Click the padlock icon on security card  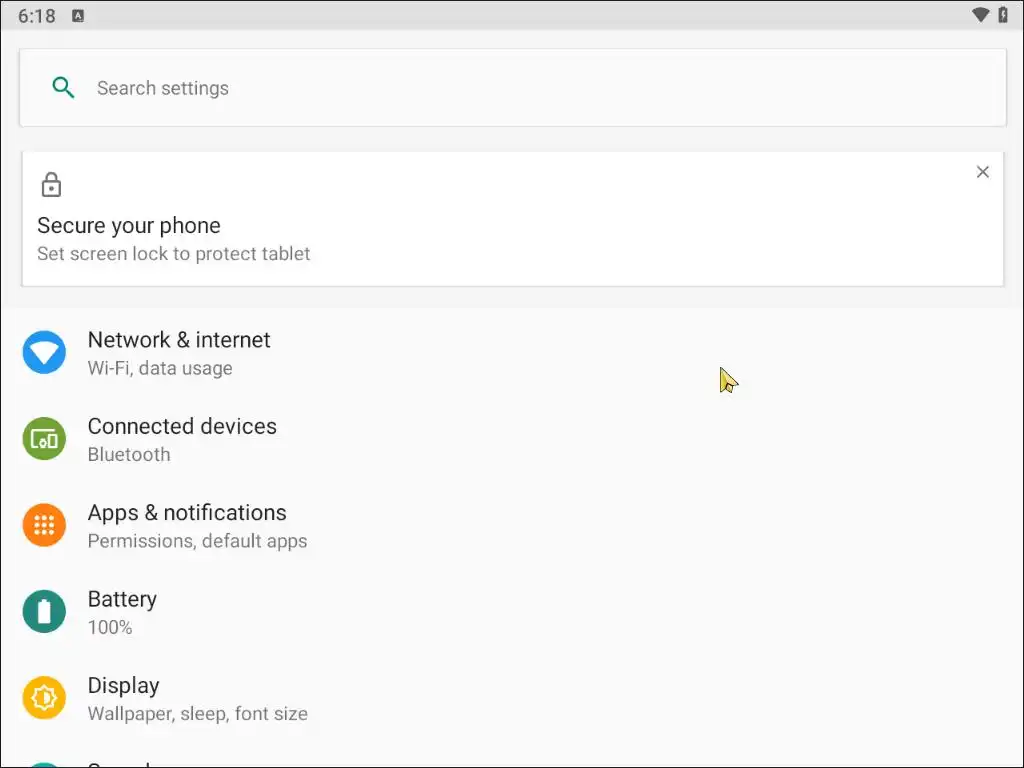coord(51,185)
